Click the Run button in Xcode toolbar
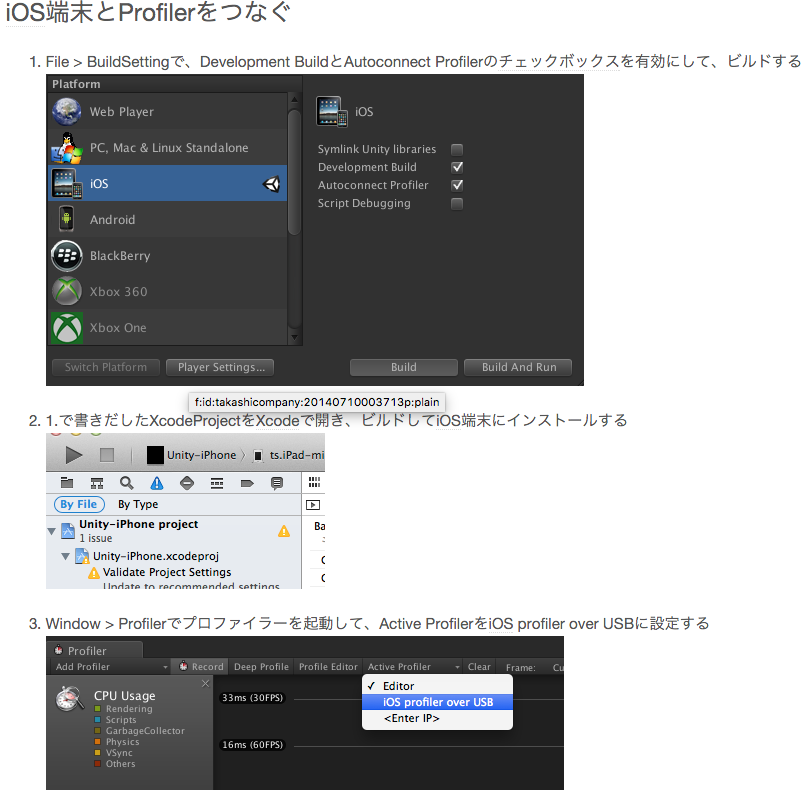 coord(73,456)
